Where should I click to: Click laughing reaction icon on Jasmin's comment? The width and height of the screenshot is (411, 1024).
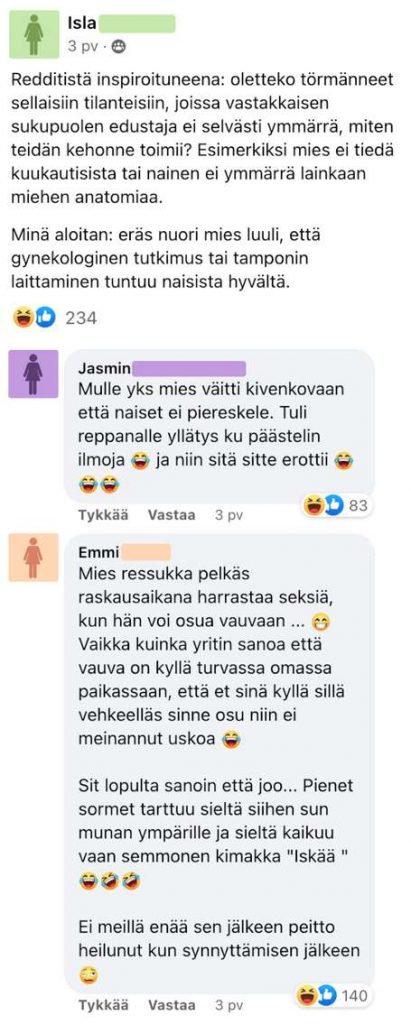[x=314, y=505]
